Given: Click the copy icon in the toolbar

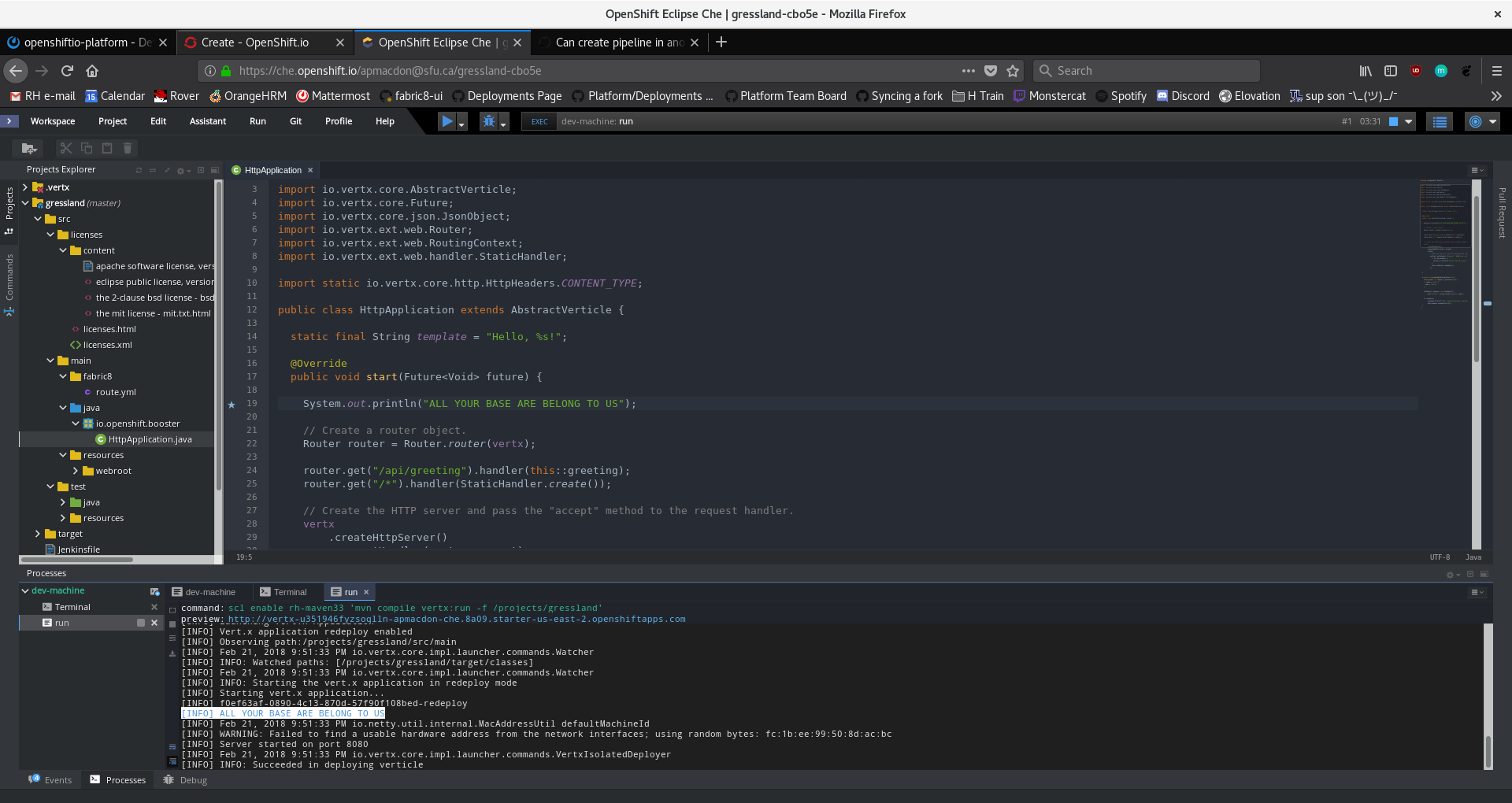Looking at the screenshot, I should [87, 148].
